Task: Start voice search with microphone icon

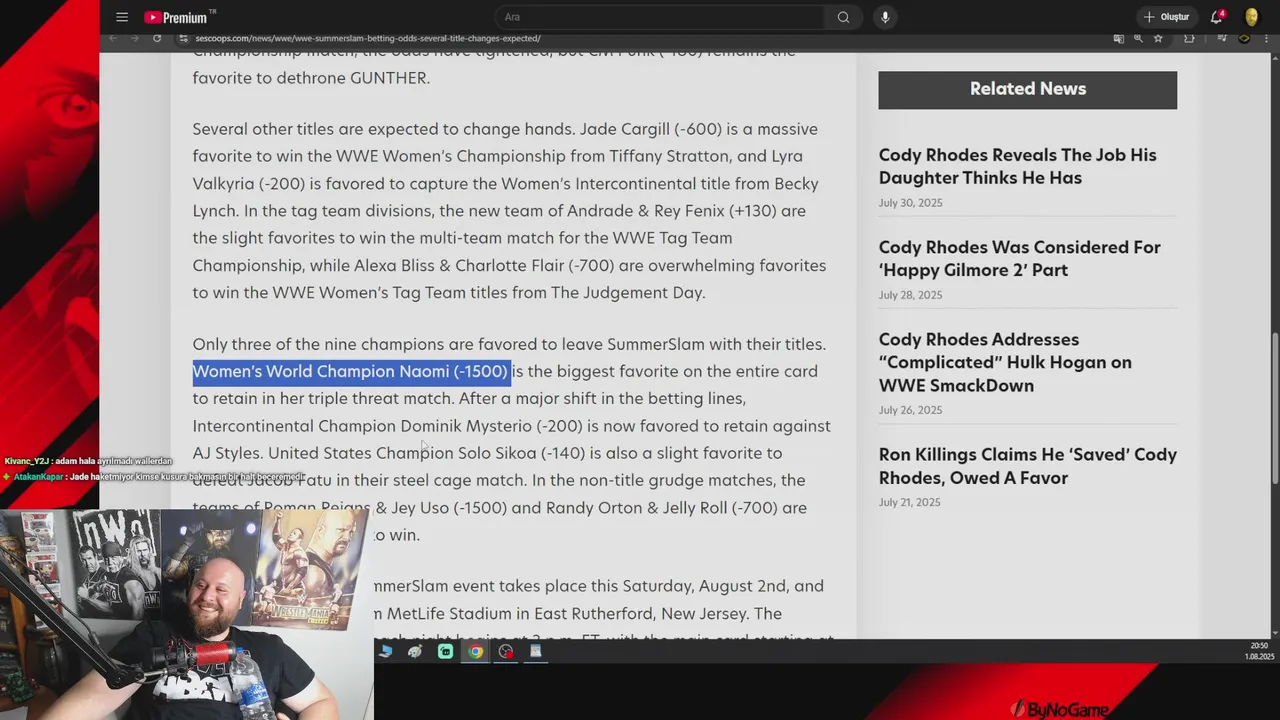Action: [885, 17]
